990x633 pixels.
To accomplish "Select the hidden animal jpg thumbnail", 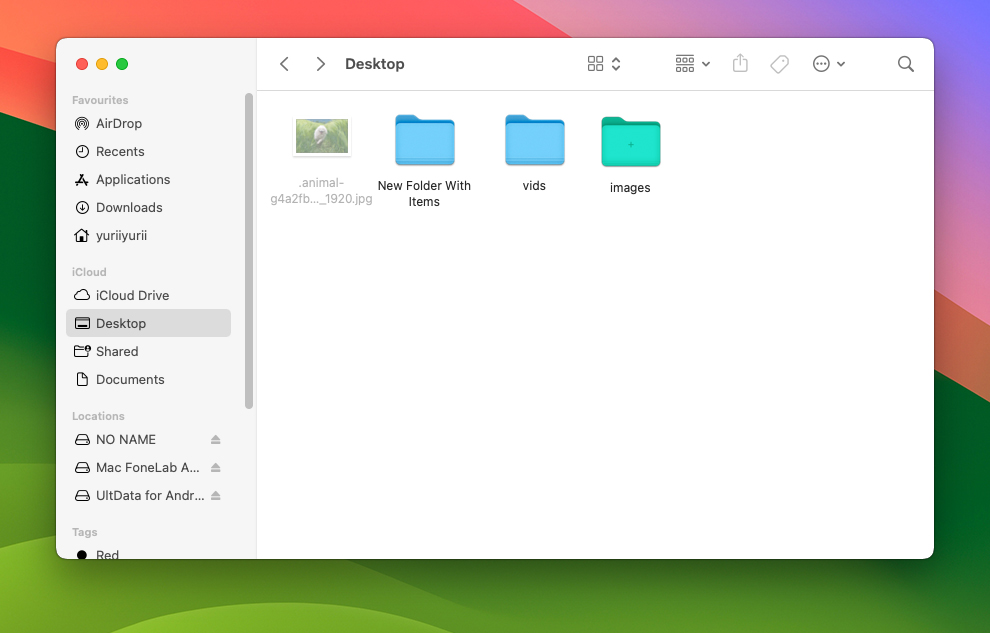I will pyautogui.click(x=322, y=136).
